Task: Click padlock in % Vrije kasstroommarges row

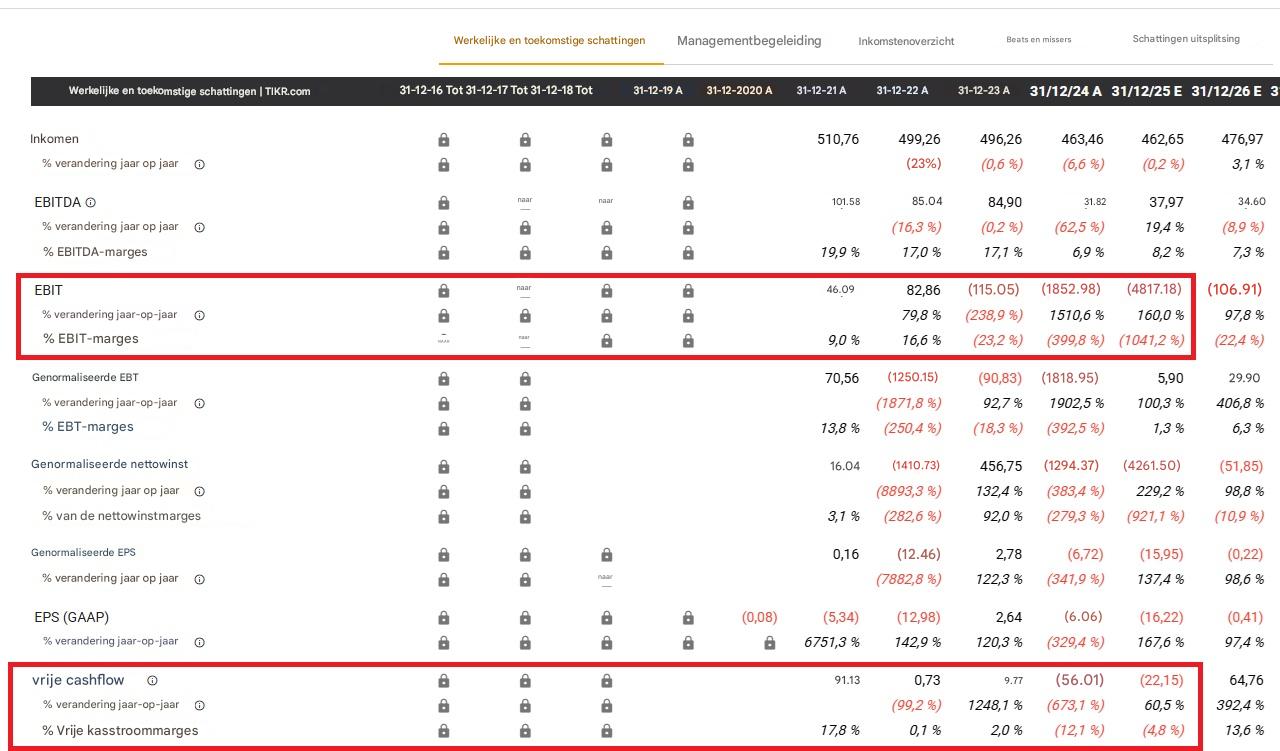Action: pyautogui.click(x=443, y=730)
